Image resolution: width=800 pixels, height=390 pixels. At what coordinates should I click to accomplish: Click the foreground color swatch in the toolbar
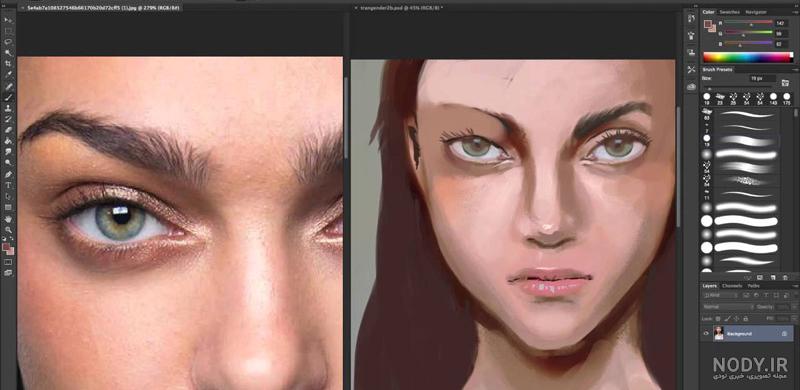click(6, 247)
